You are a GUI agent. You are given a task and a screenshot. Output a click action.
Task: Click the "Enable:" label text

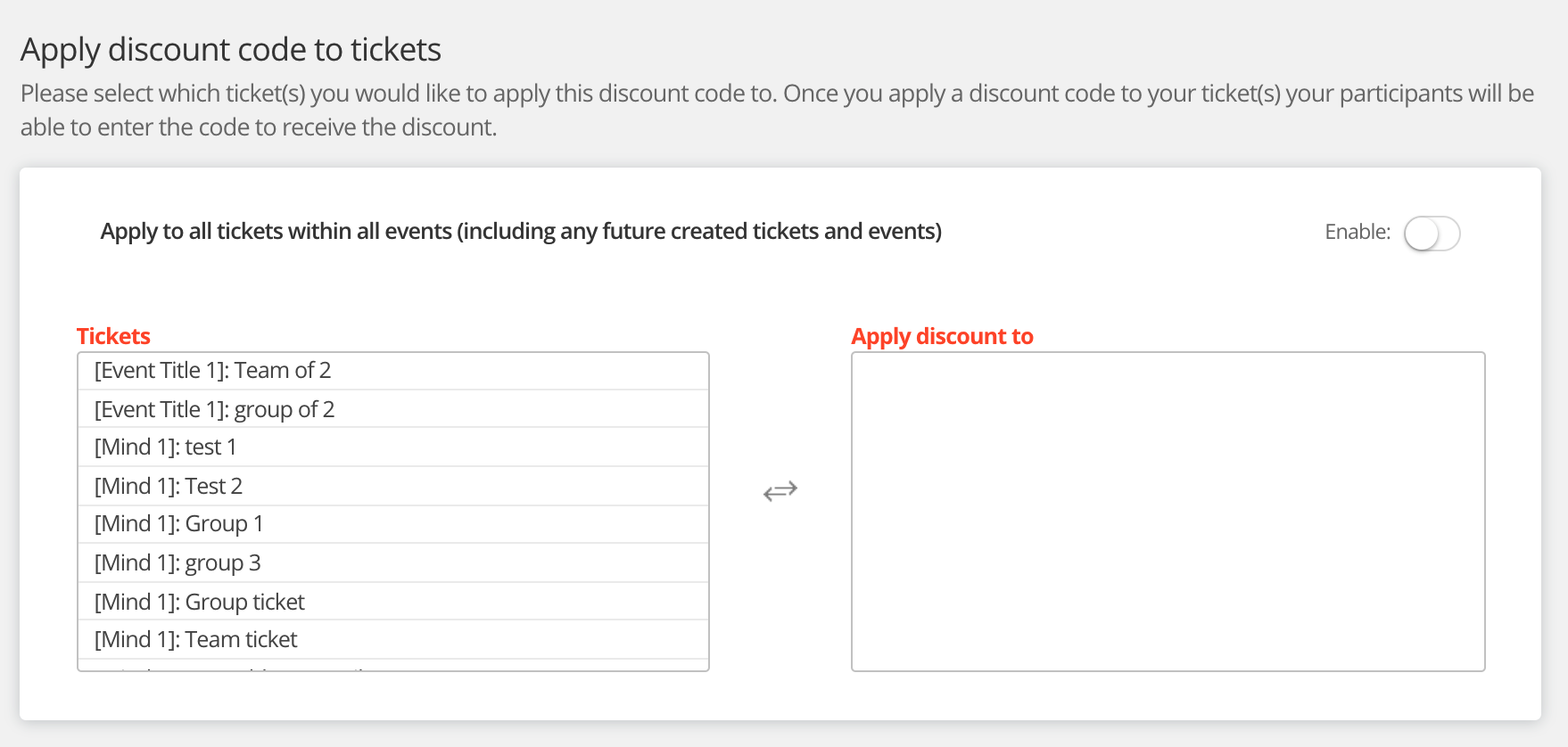tap(1357, 232)
